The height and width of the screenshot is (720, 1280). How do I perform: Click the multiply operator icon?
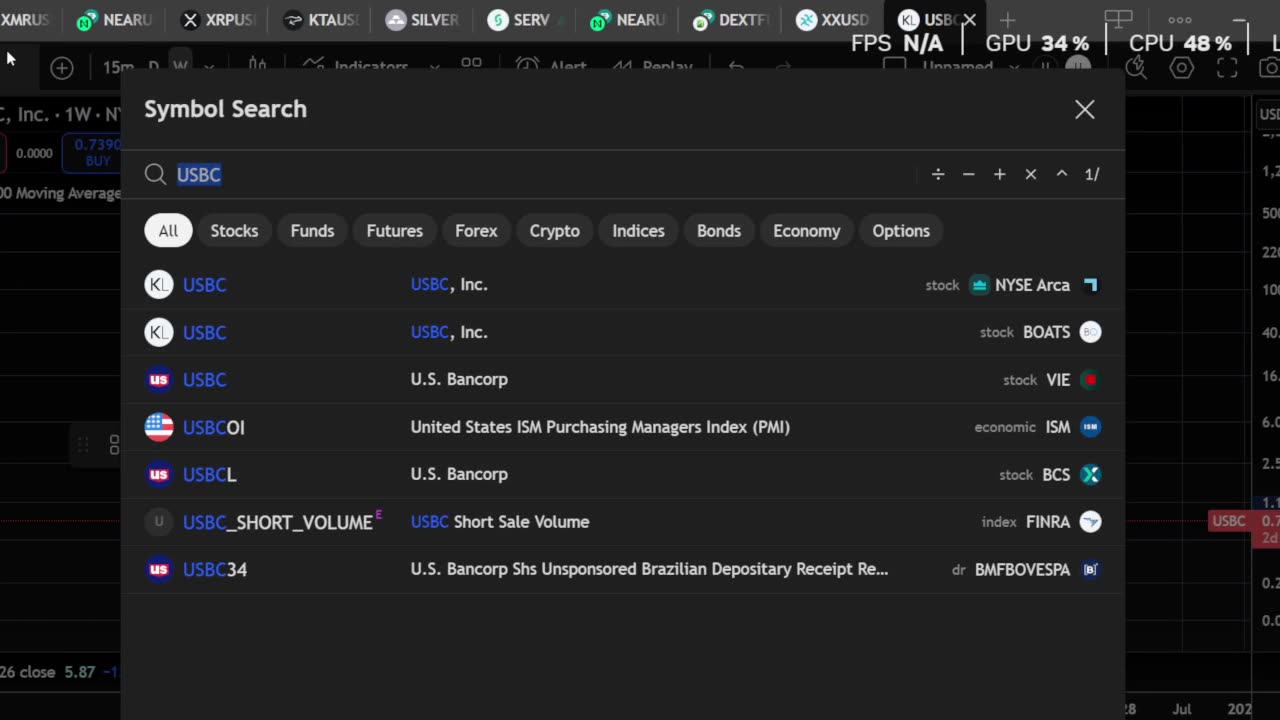coord(1030,174)
